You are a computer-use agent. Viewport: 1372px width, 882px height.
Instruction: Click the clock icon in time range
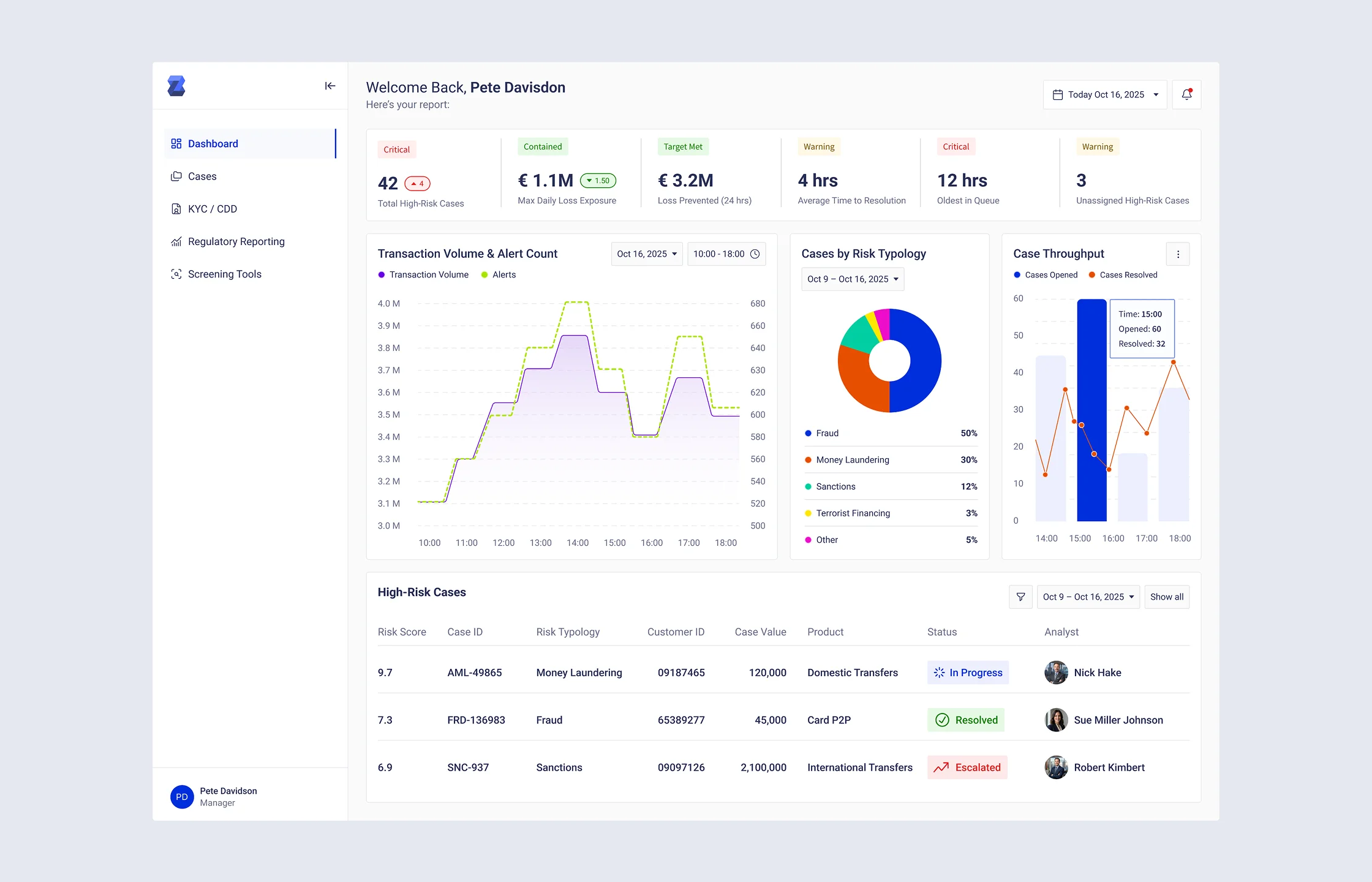pyautogui.click(x=755, y=254)
